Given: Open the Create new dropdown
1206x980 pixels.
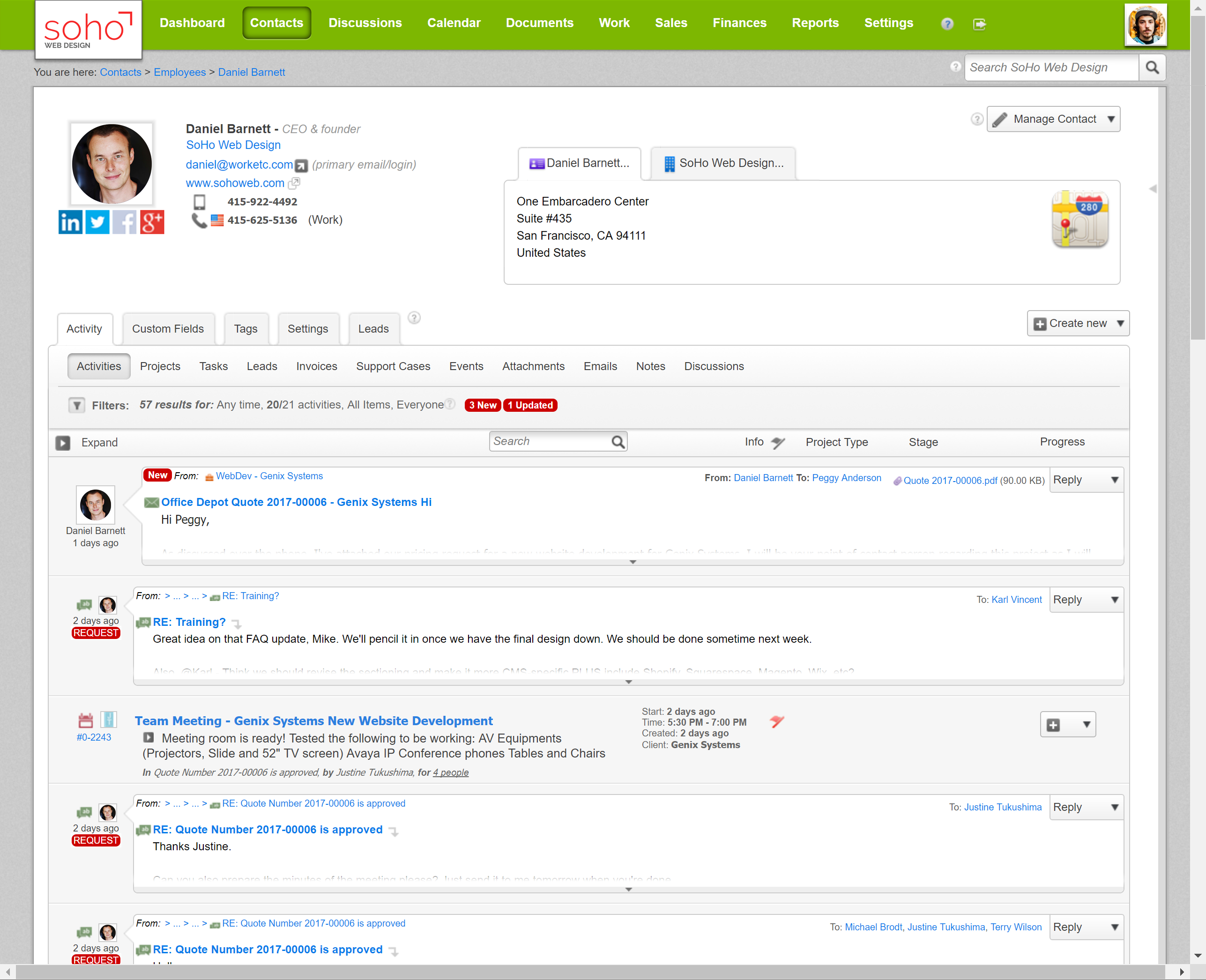Looking at the screenshot, I should point(1077,323).
